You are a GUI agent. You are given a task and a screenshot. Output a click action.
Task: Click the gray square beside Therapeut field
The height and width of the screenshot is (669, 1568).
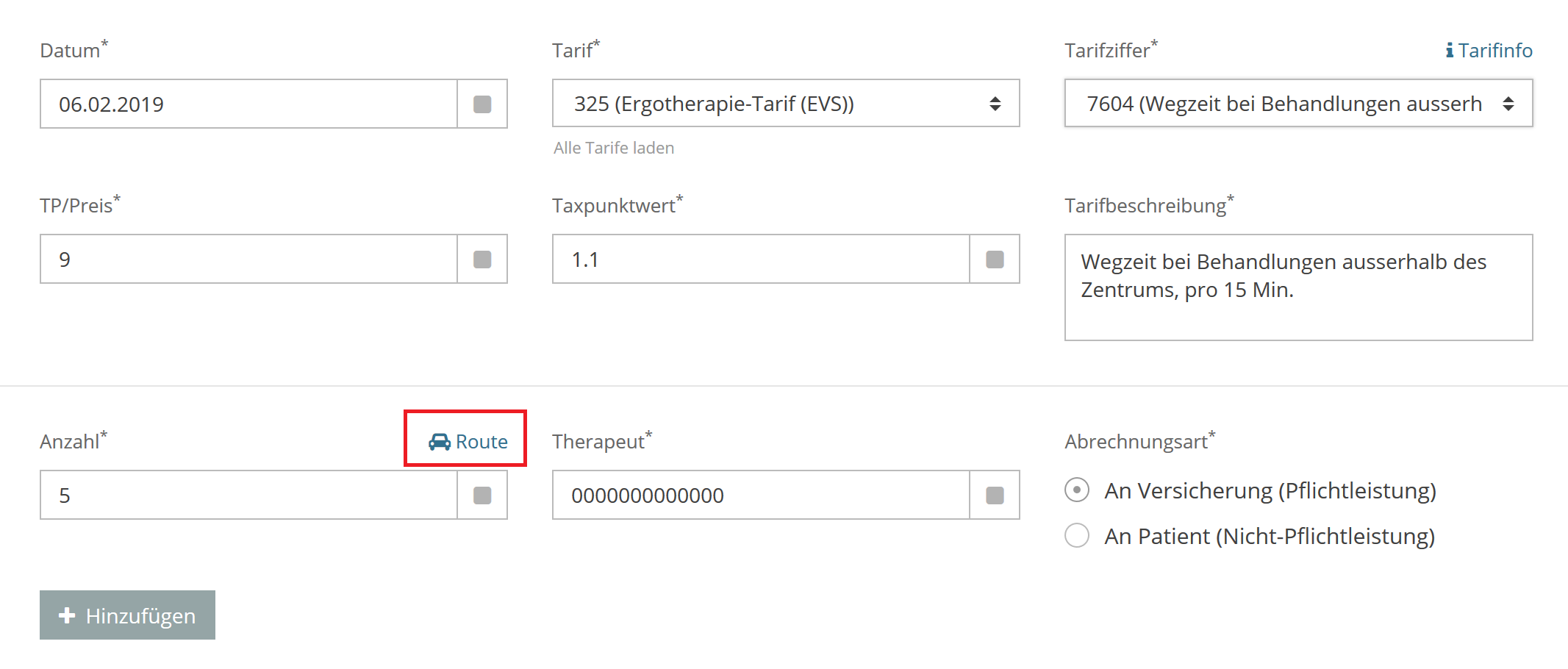coord(995,496)
